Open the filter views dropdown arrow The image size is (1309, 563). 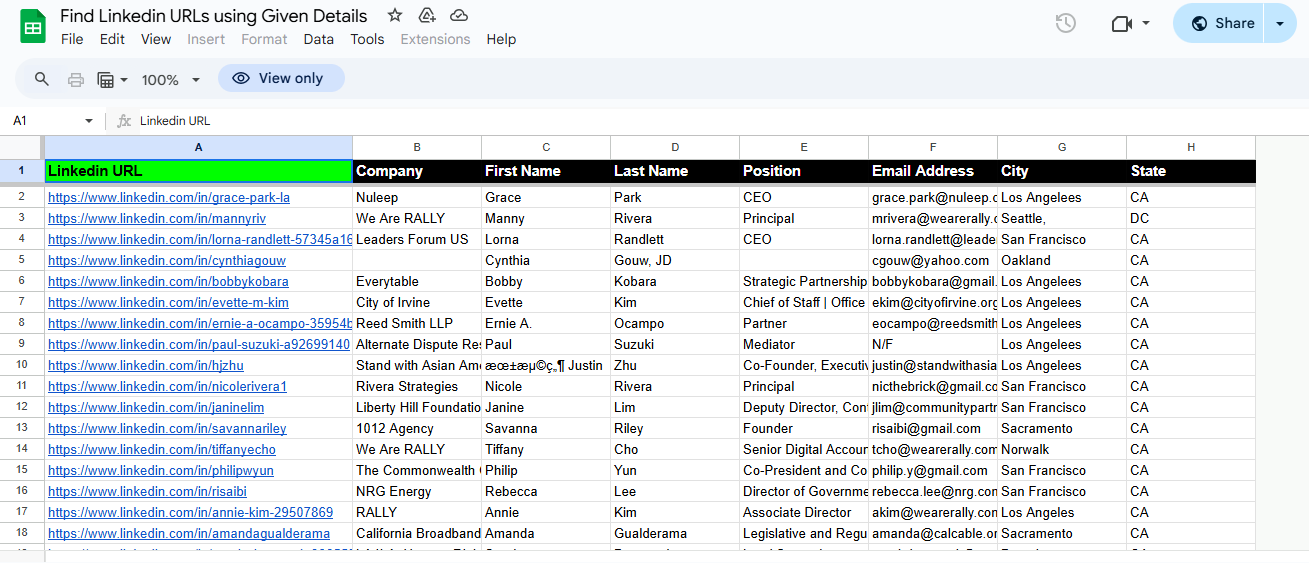coord(124,79)
